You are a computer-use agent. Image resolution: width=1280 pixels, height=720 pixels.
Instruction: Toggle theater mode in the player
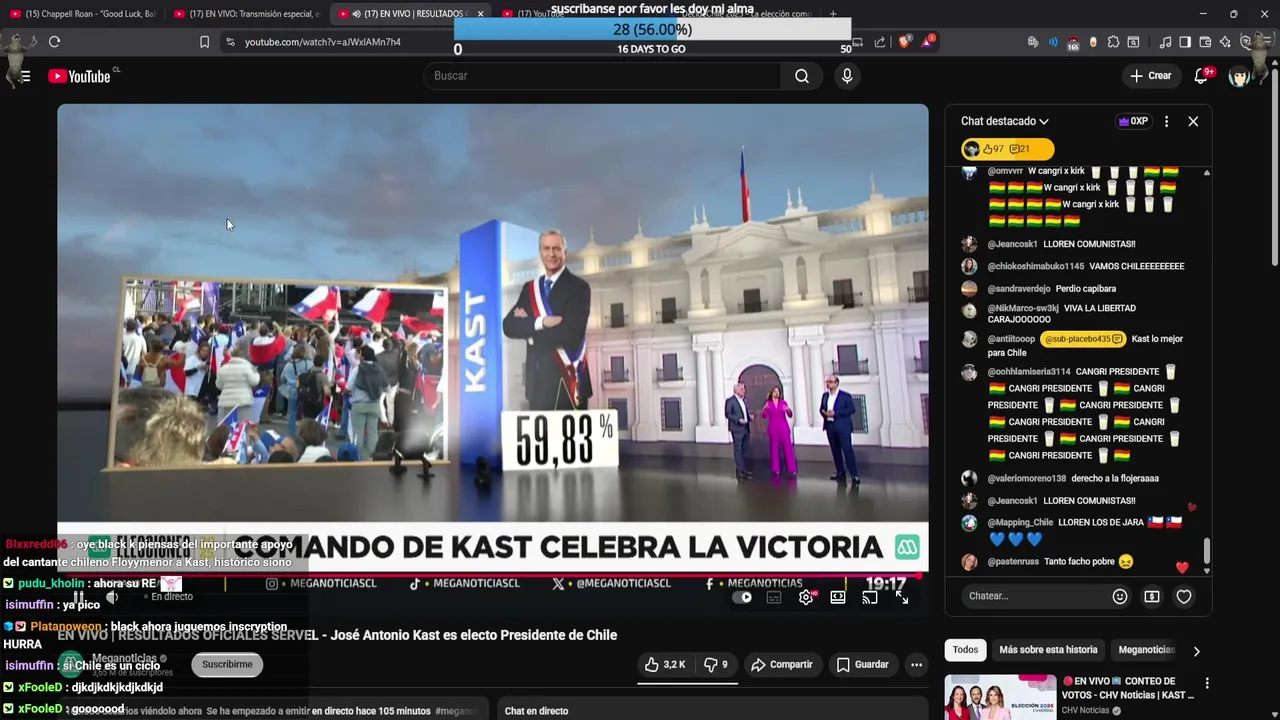[x=838, y=597]
